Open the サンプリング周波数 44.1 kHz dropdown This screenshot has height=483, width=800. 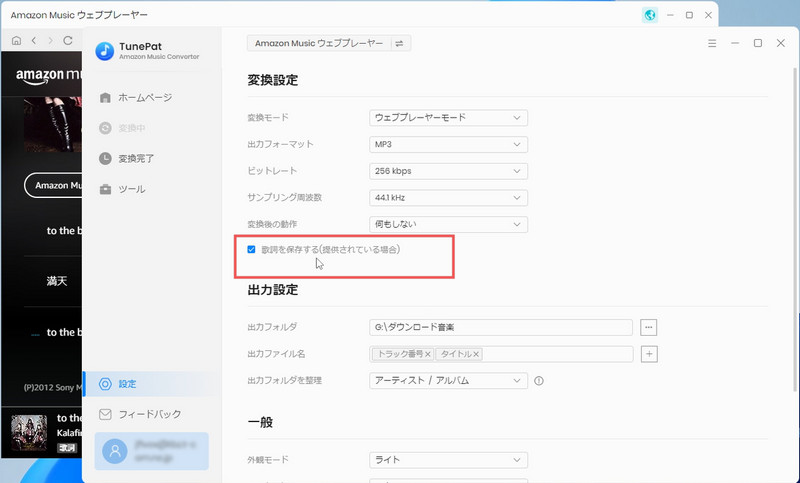(448, 197)
